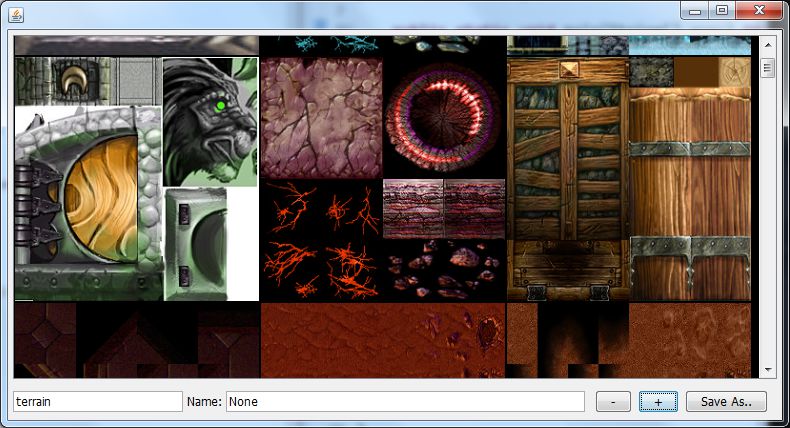Click the terrain filter text field
Viewport: 790px width, 428px height.
click(x=98, y=402)
